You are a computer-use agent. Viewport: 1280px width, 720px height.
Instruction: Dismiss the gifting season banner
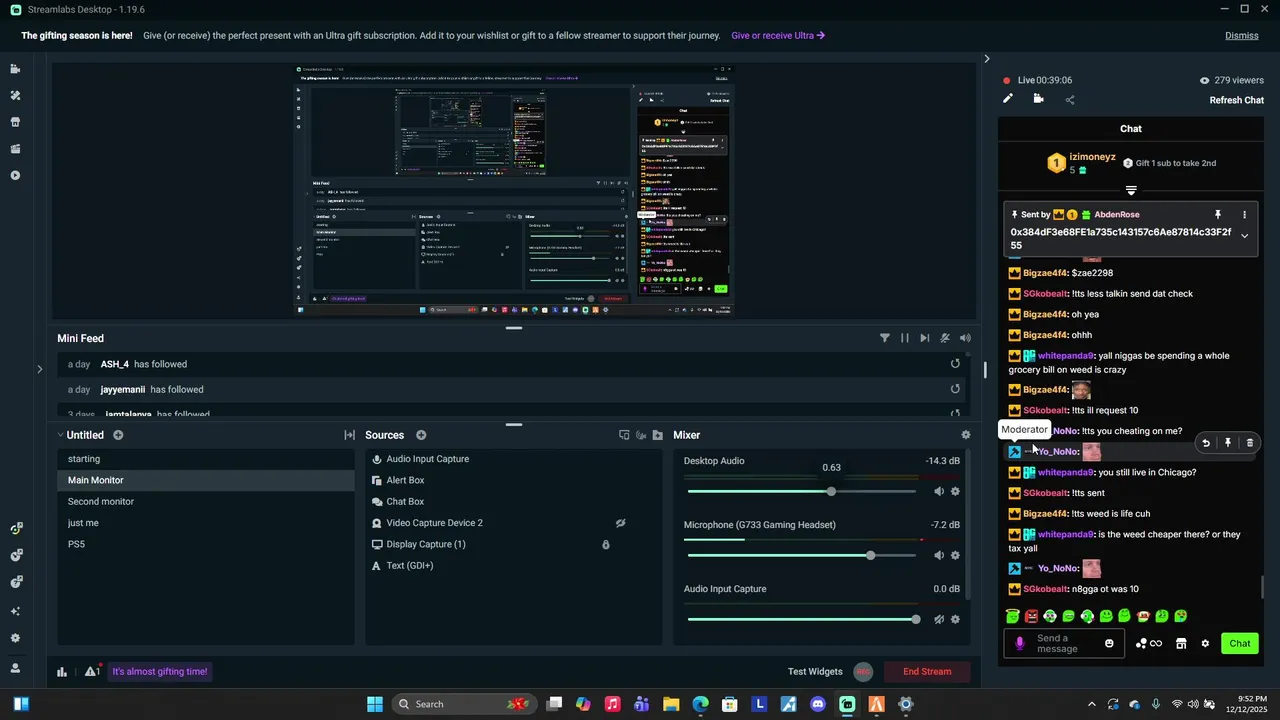(1241, 36)
